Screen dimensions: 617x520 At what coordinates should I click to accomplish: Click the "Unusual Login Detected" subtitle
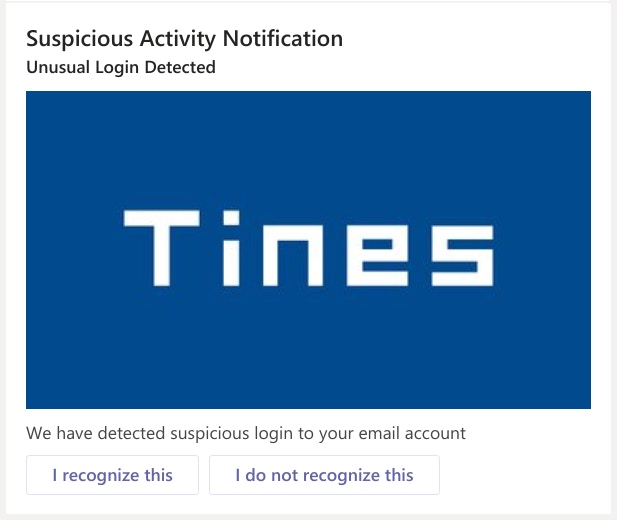pos(120,68)
